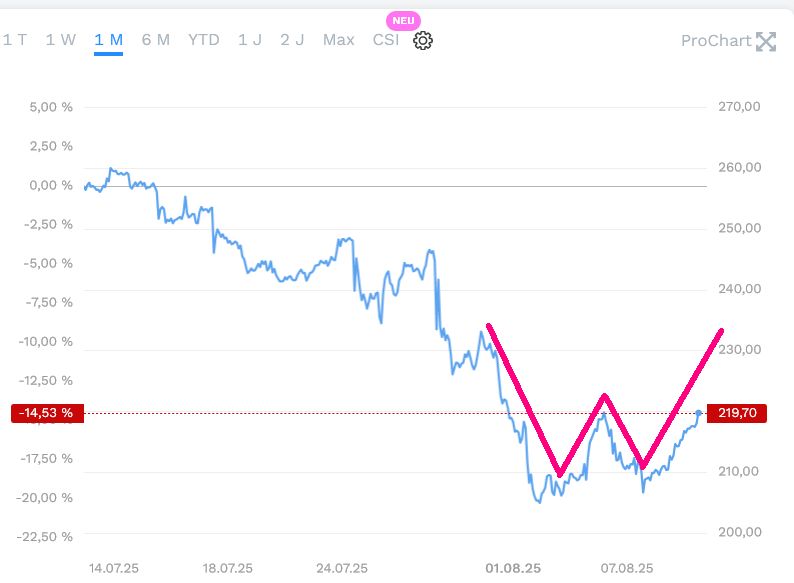
Task: Open the CSI chart option
Action: pyautogui.click(x=386, y=40)
